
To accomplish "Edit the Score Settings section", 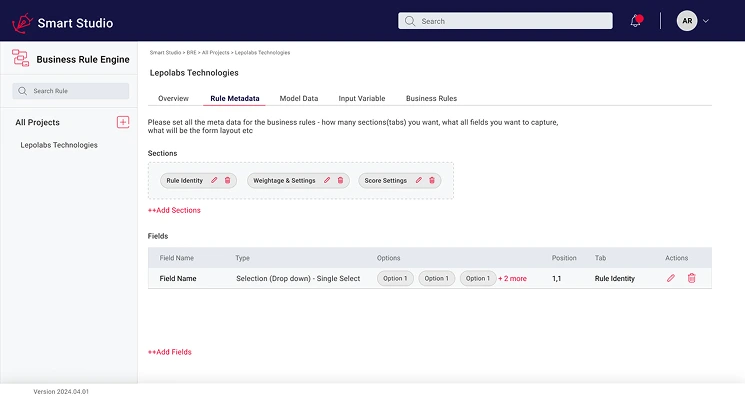I will [x=419, y=180].
